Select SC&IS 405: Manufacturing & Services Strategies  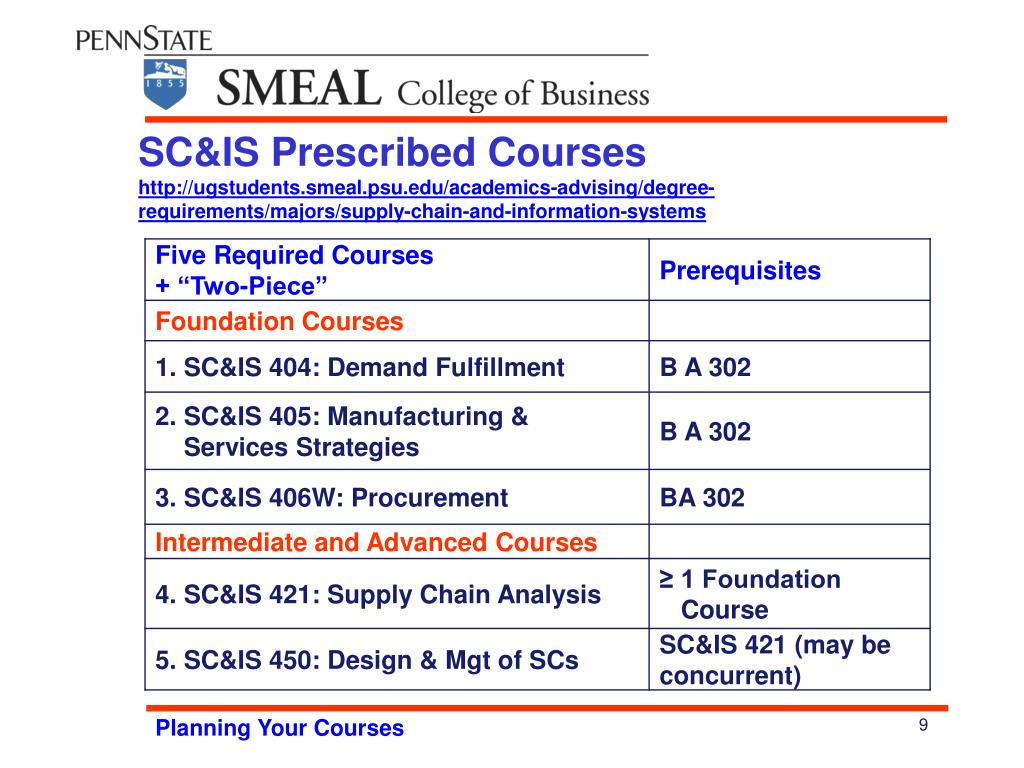pos(341,431)
